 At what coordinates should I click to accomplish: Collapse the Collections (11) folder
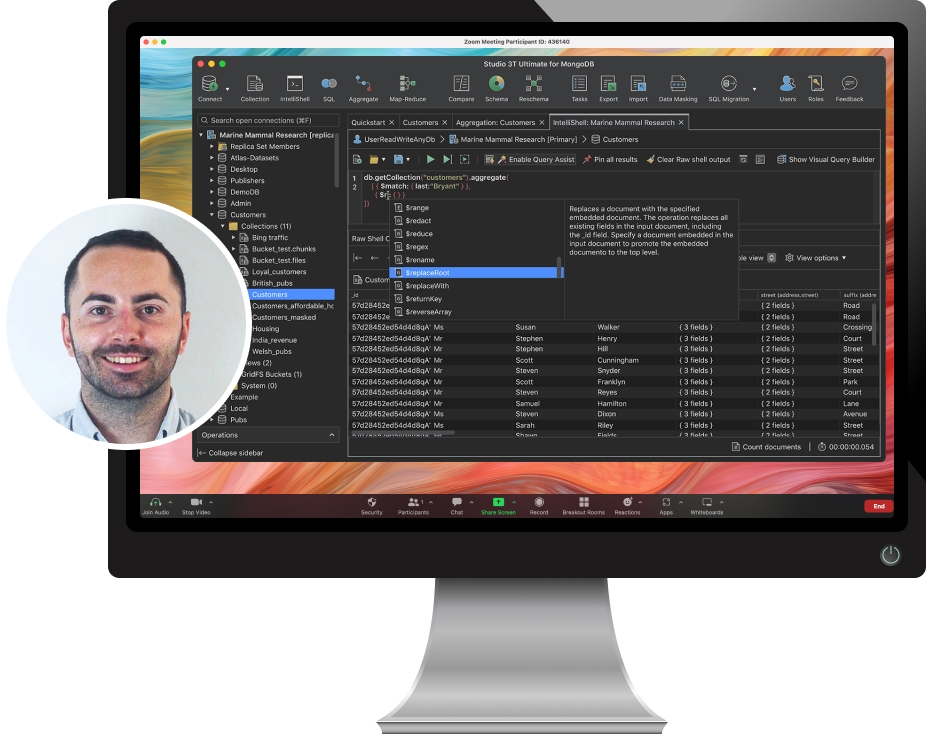click(x=223, y=226)
